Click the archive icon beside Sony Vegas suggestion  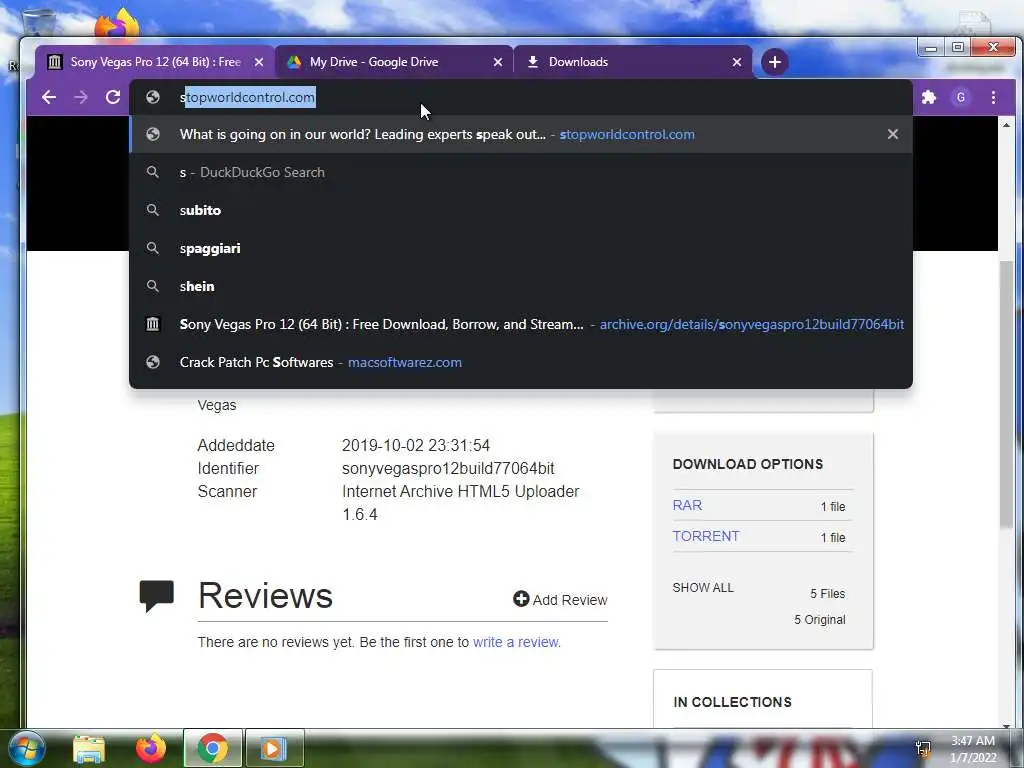[x=153, y=324]
